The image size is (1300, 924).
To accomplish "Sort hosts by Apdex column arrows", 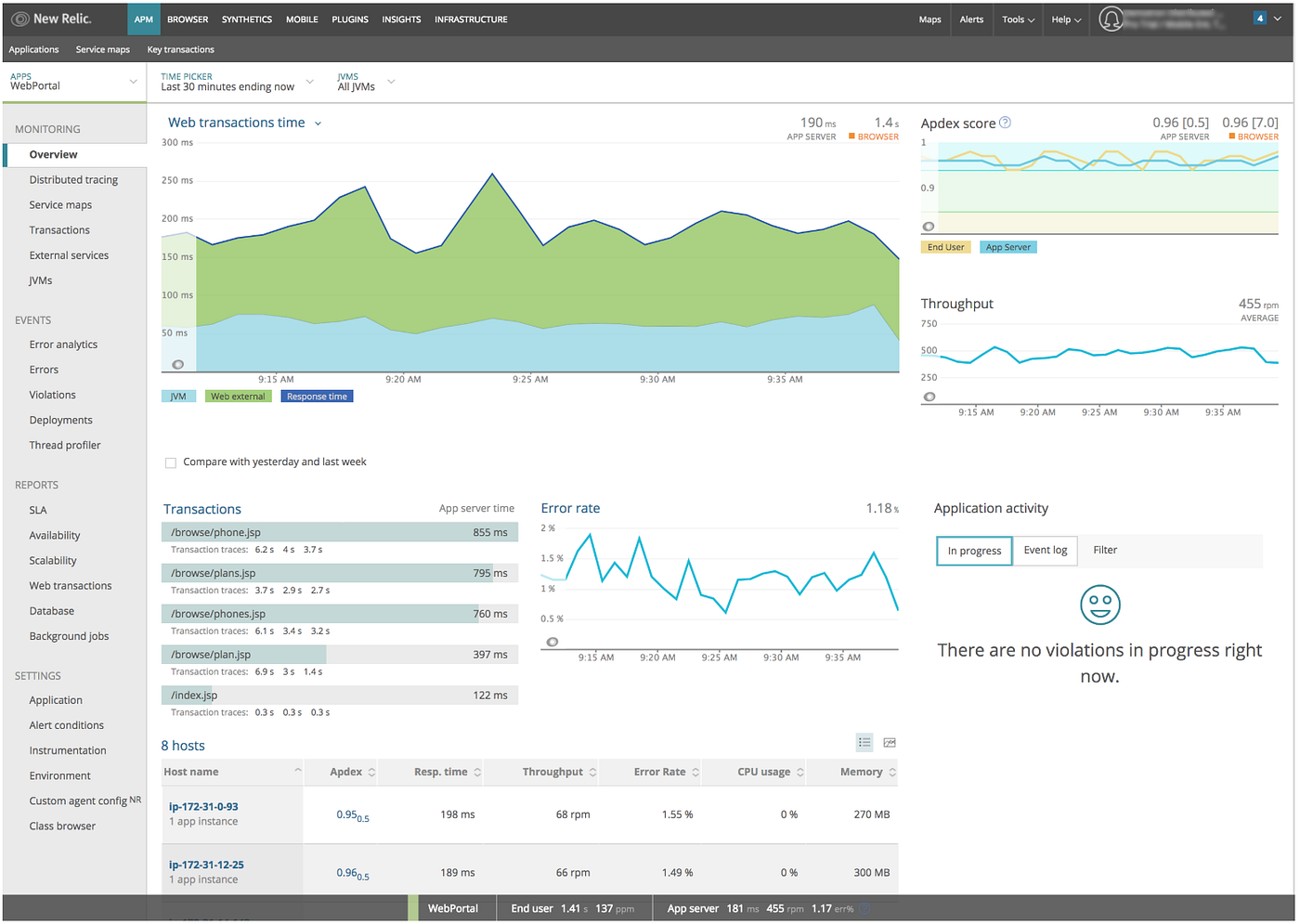I will (371, 772).
